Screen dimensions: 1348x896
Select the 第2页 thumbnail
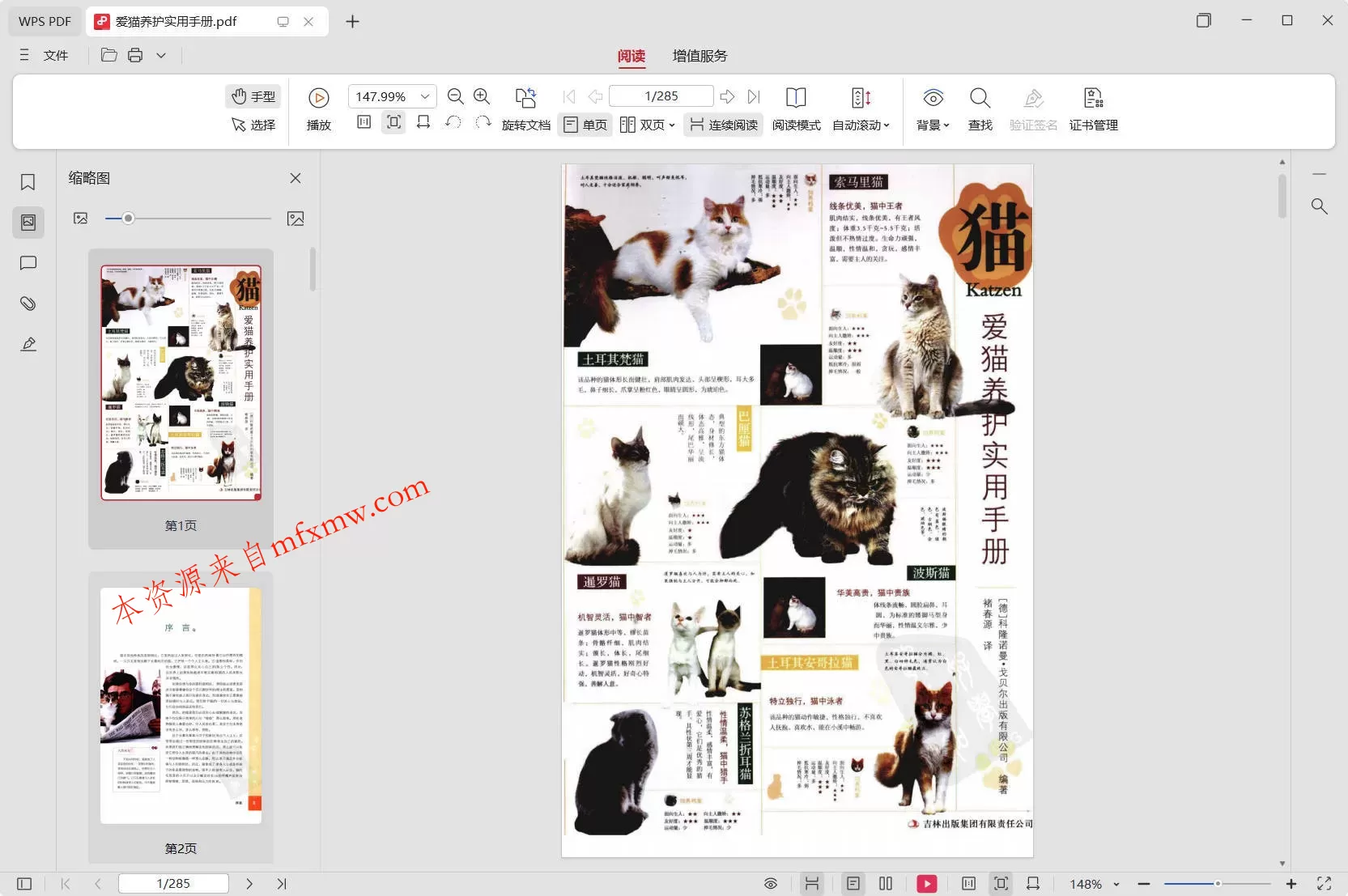coord(181,718)
